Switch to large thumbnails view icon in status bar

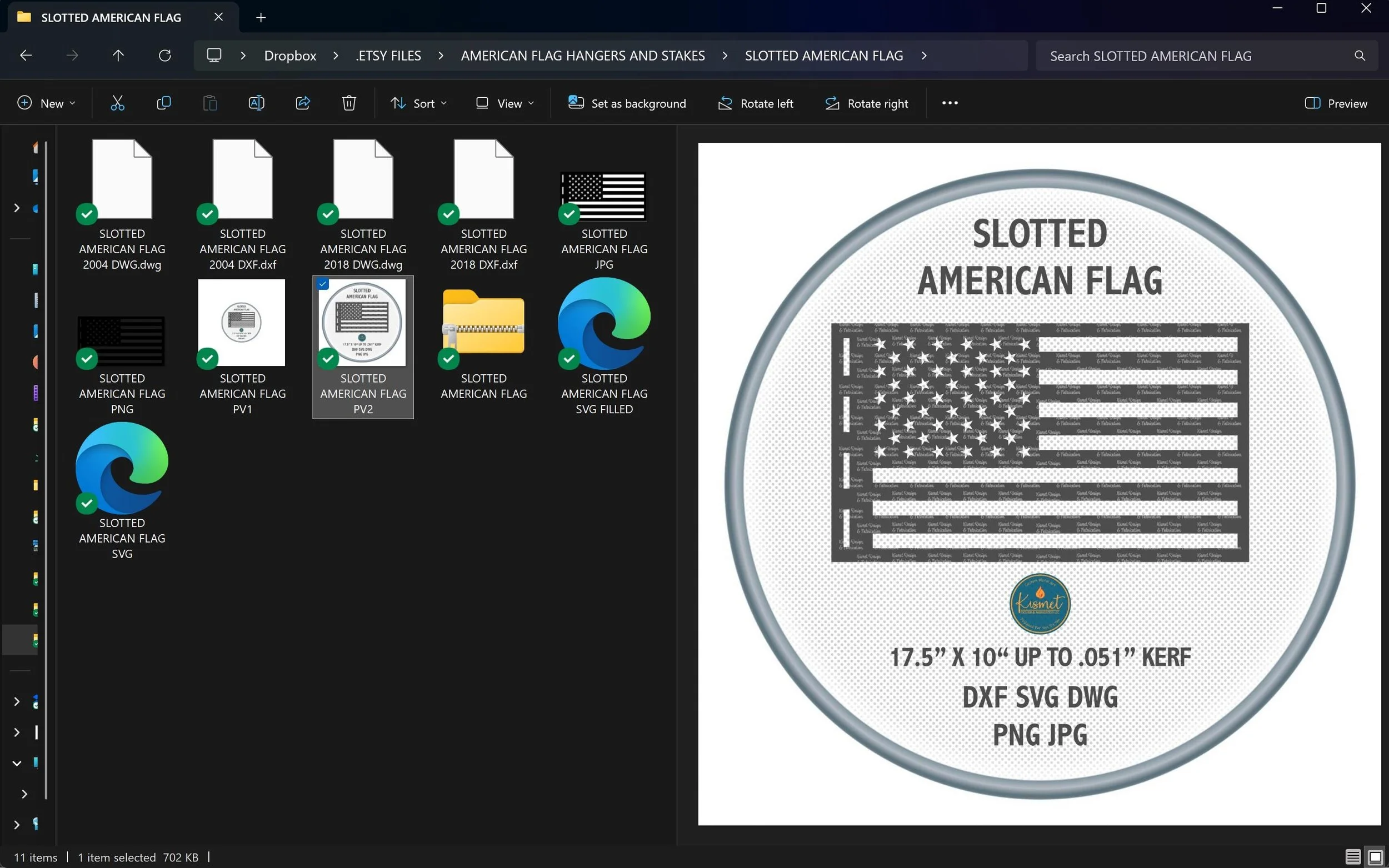point(1375,857)
